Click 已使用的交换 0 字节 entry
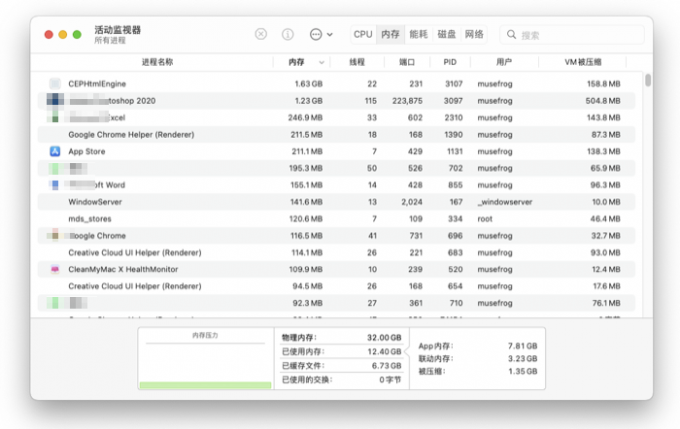 tap(341, 380)
